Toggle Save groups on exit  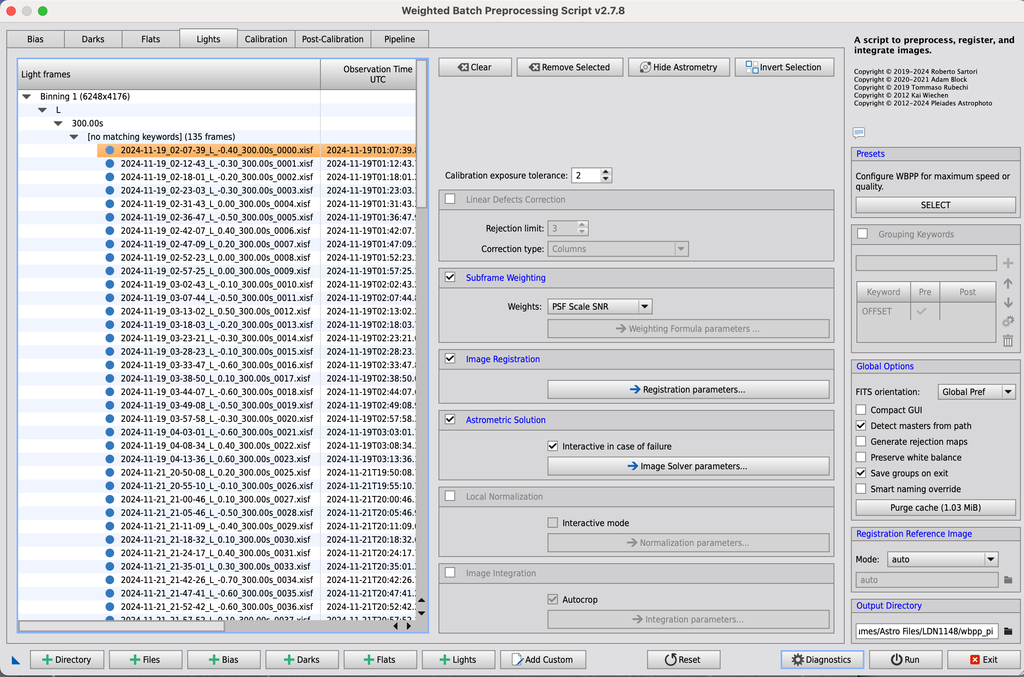tap(861, 473)
